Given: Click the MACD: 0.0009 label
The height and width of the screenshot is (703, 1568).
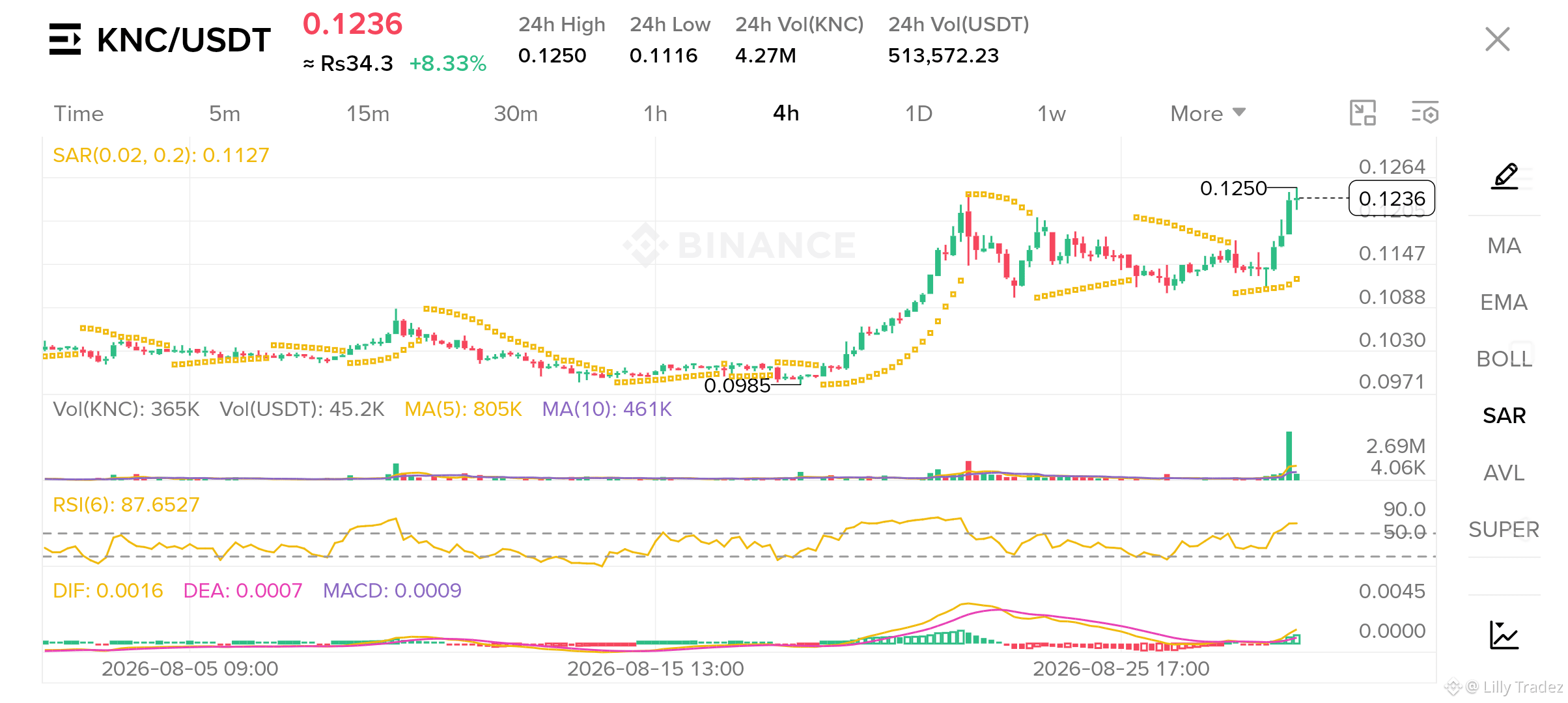Looking at the screenshot, I should click(x=392, y=591).
